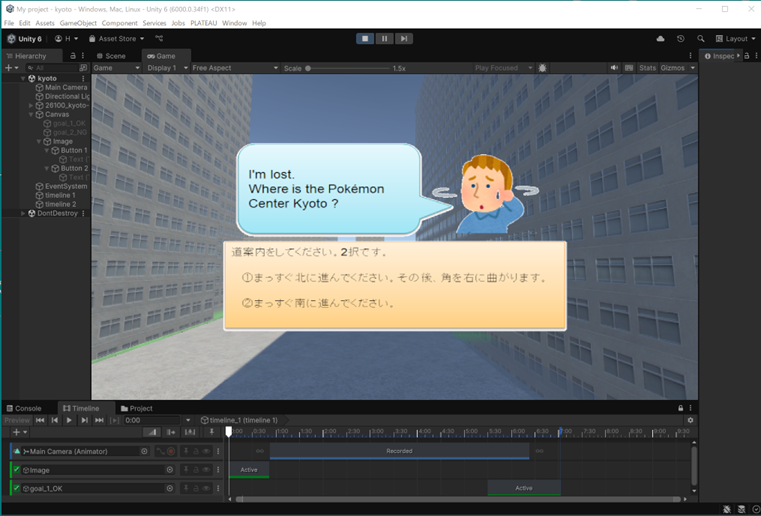761x516 pixels.
Task: Uncheck the goal_1_OK track checkbox
Action: [17, 488]
